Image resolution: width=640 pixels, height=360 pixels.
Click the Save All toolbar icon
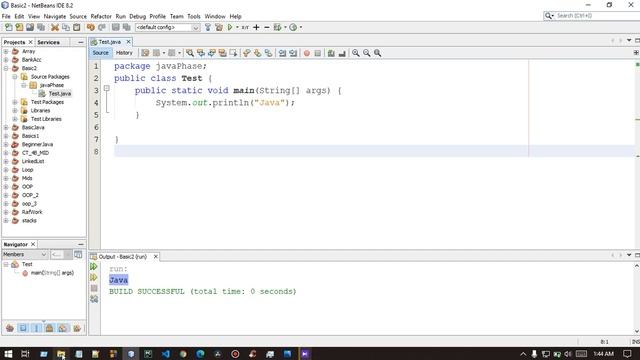[x=41, y=27]
